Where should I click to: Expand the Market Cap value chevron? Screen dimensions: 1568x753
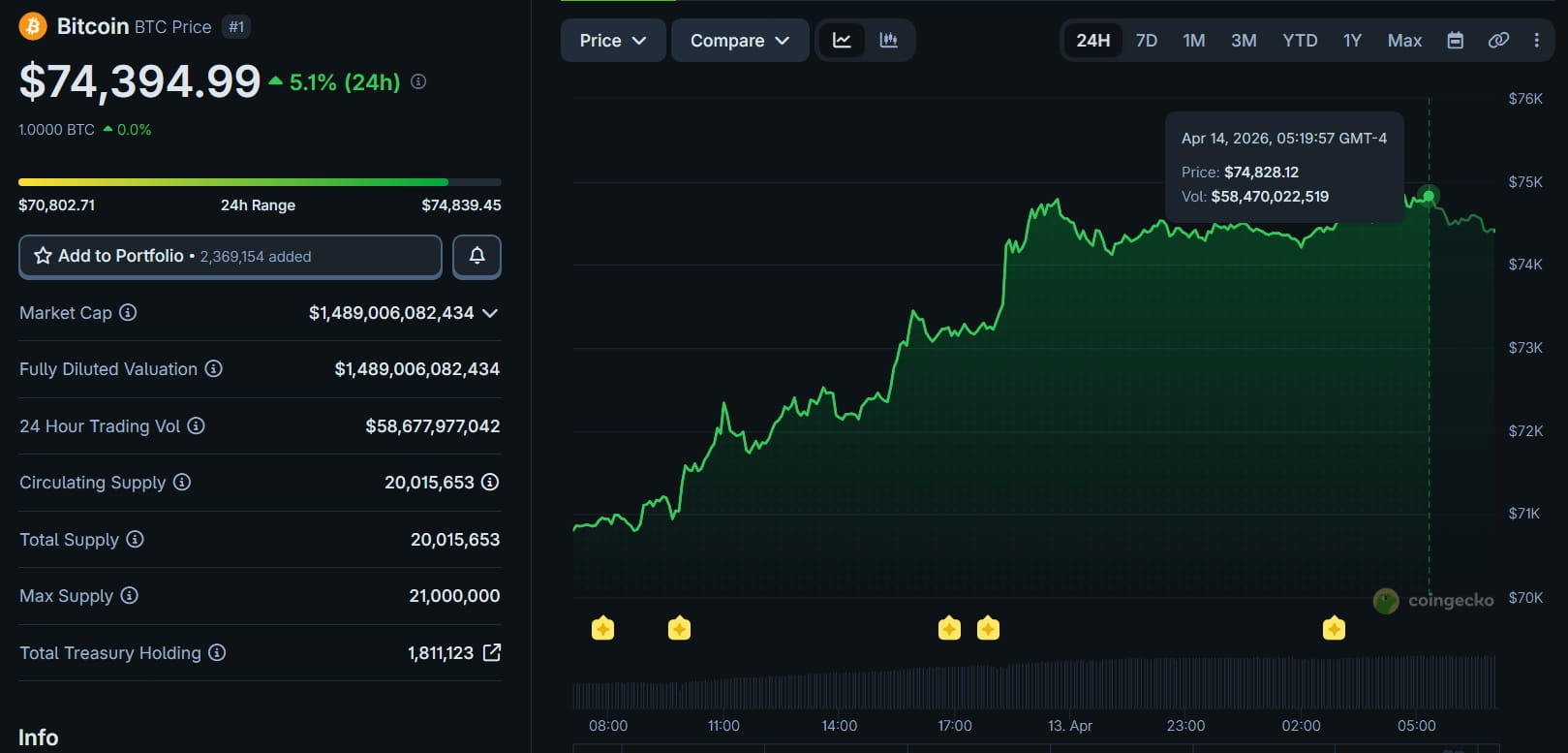coord(490,313)
